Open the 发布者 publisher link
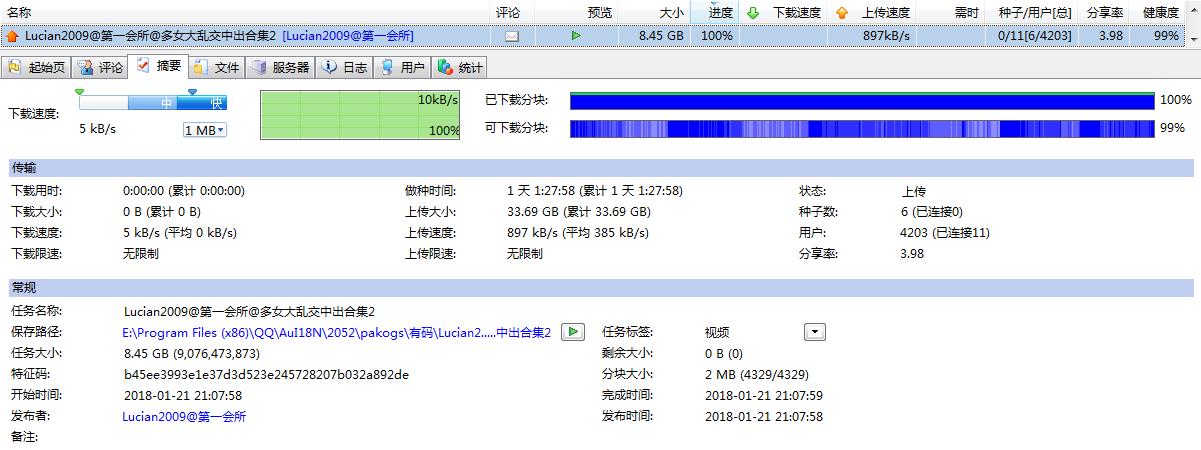Viewport: 1201px width, 450px height. click(184, 417)
